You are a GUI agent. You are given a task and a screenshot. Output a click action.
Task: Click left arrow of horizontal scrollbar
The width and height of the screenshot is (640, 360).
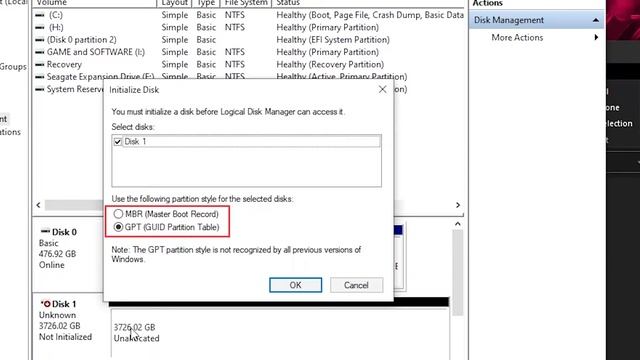(x=38, y=205)
